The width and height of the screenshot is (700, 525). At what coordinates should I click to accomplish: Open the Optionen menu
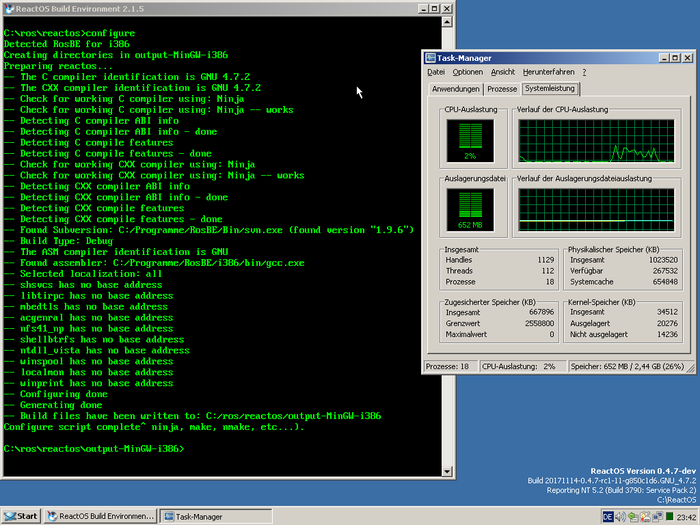tap(467, 72)
